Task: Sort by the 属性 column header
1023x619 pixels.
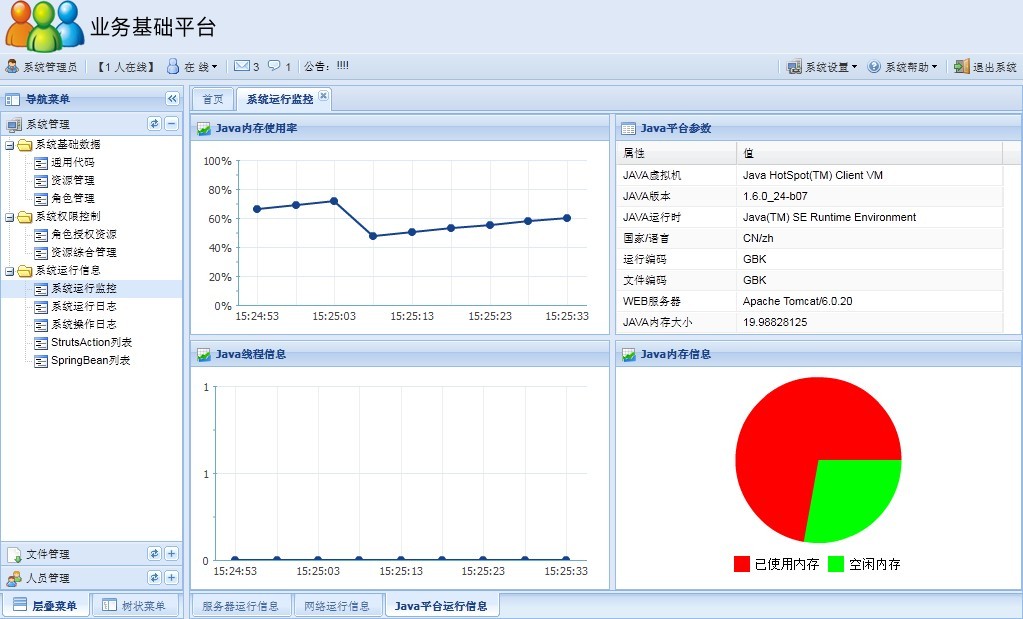Action: (x=676, y=153)
